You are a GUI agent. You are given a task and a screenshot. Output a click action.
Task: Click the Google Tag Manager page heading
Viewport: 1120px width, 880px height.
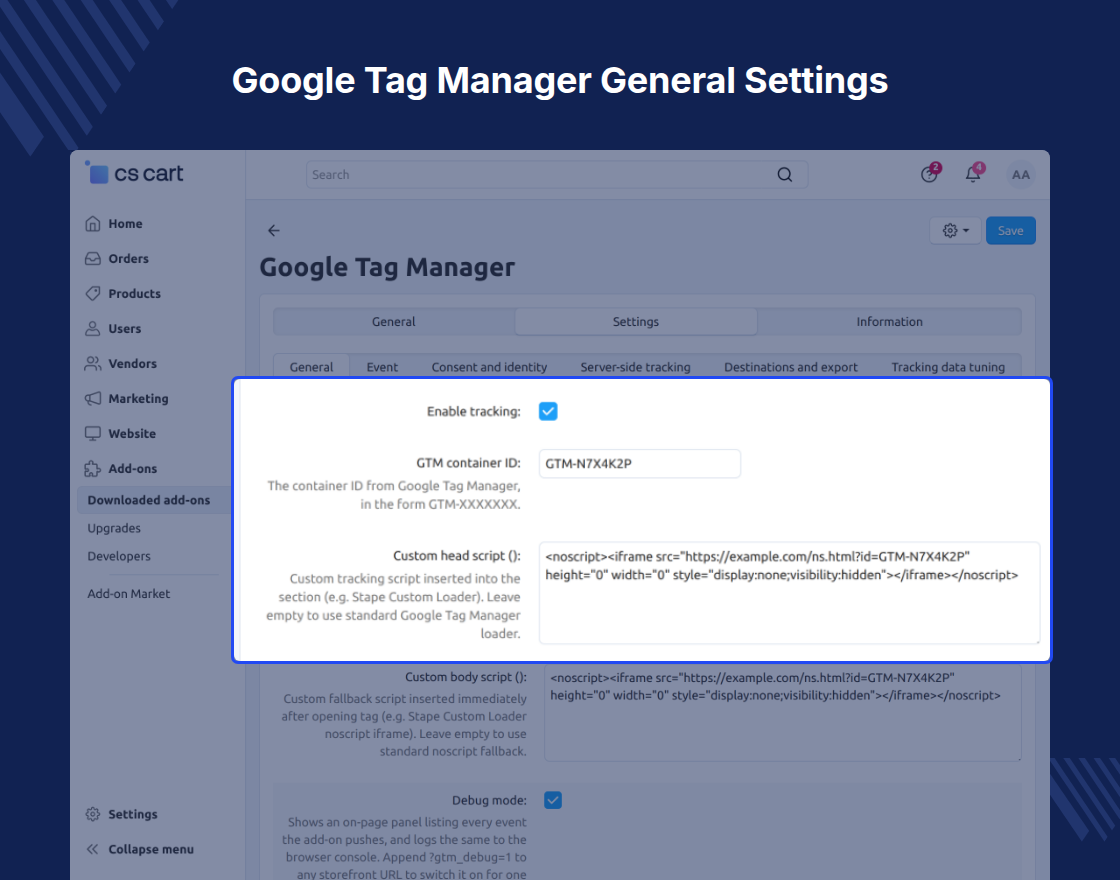click(387, 267)
